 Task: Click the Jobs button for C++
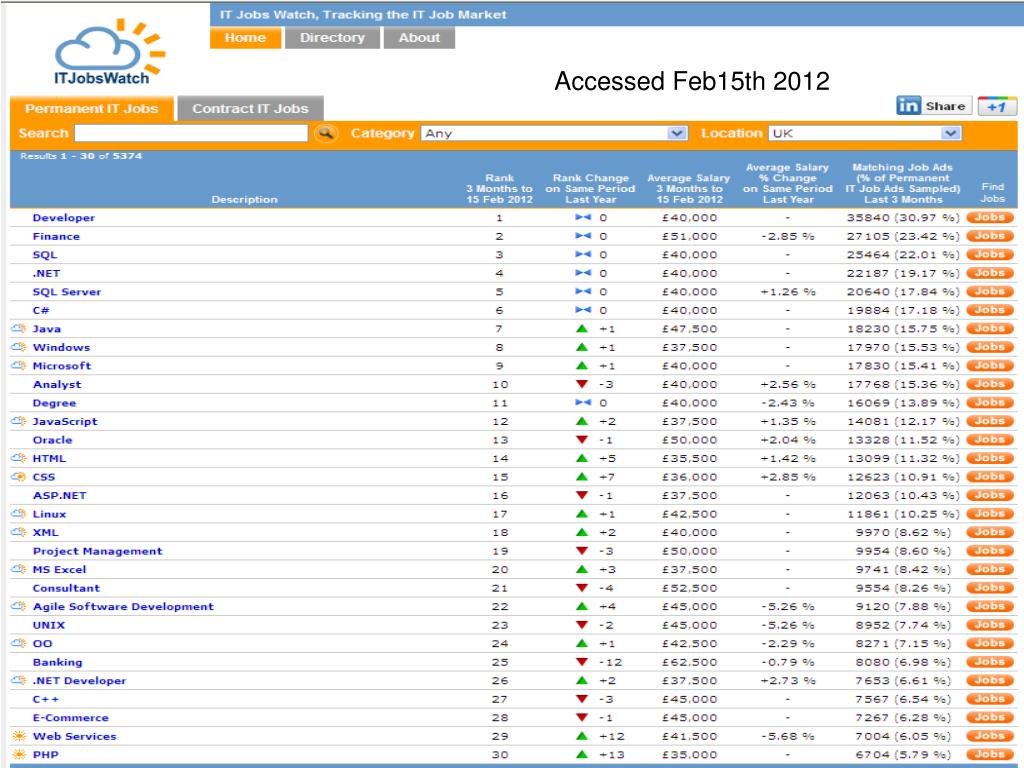click(x=990, y=699)
